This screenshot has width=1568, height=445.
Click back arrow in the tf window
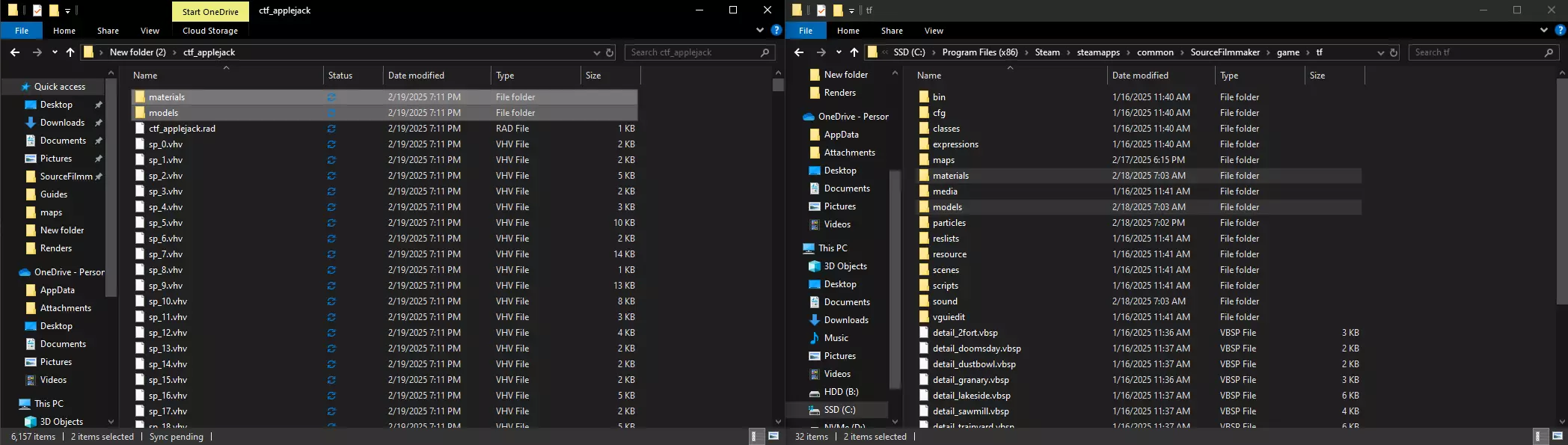[799, 52]
